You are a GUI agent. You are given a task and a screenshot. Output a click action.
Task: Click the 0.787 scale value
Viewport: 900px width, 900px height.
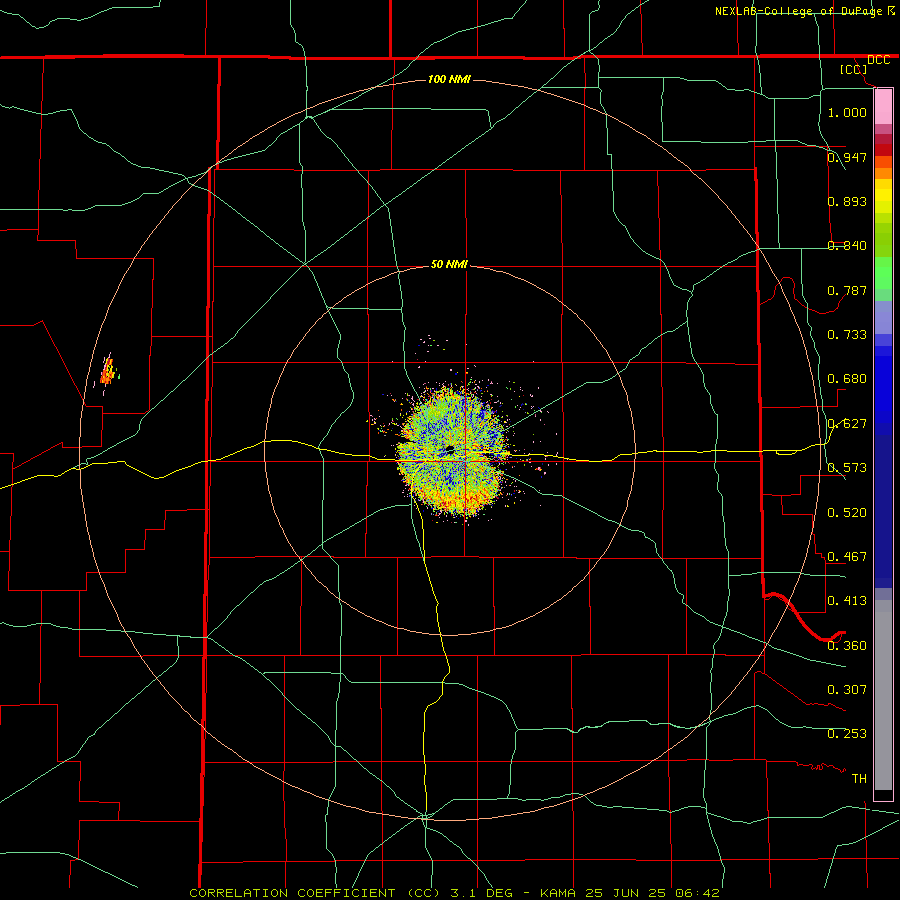[847, 290]
